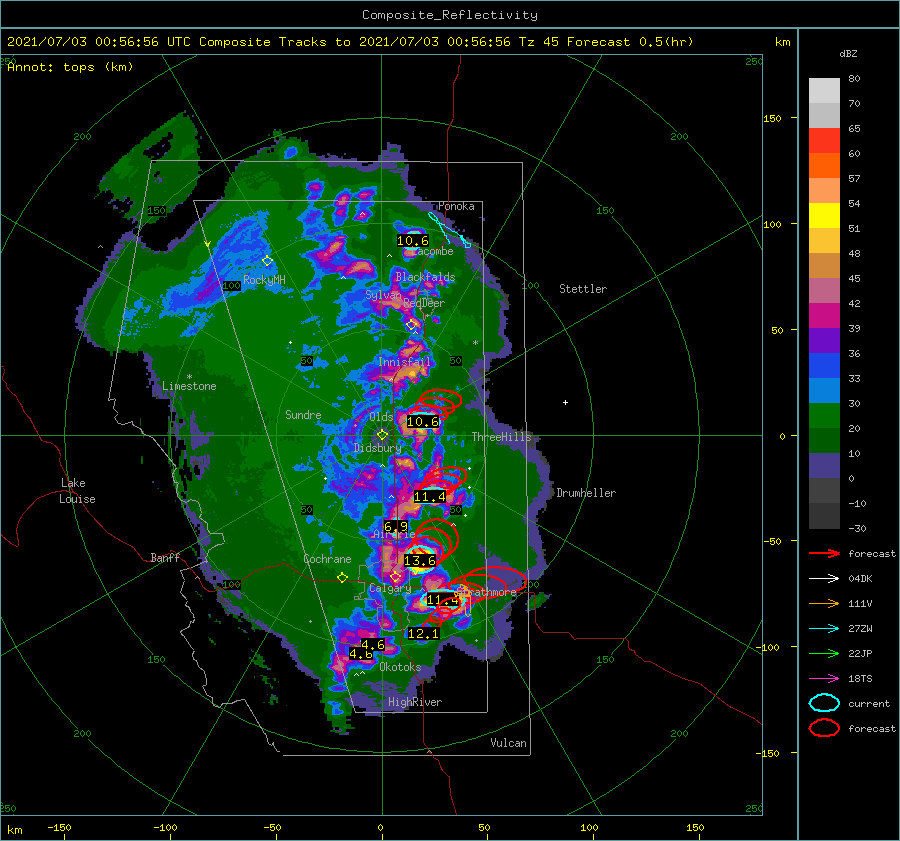900x841 pixels.
Task: Click the Lake Louise label
Action: tap(77, 491)
